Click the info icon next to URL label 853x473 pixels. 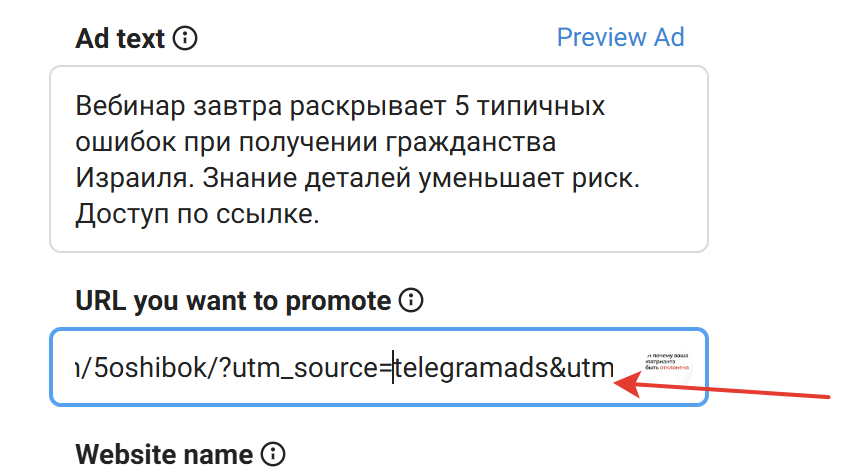(412, 300)
